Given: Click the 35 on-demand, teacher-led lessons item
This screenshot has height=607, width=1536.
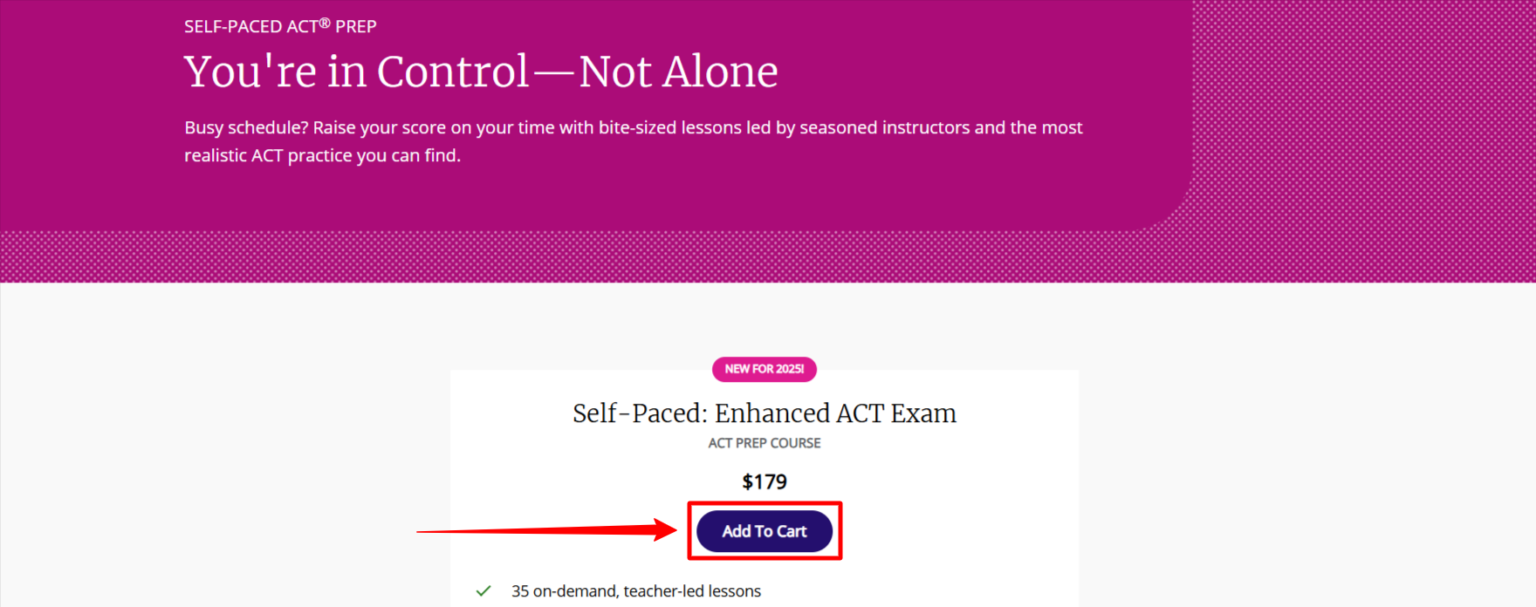Looking at the screenshot, I should click(636, 591).
